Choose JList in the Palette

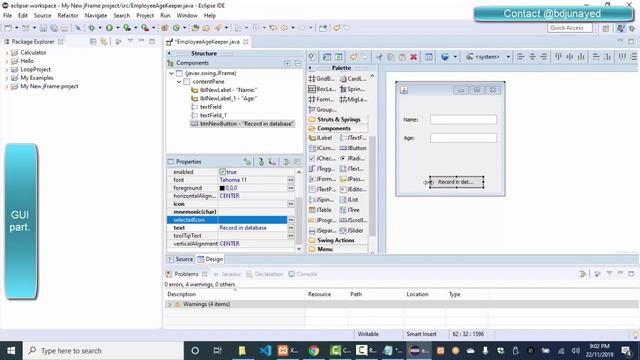coord(349,200)
